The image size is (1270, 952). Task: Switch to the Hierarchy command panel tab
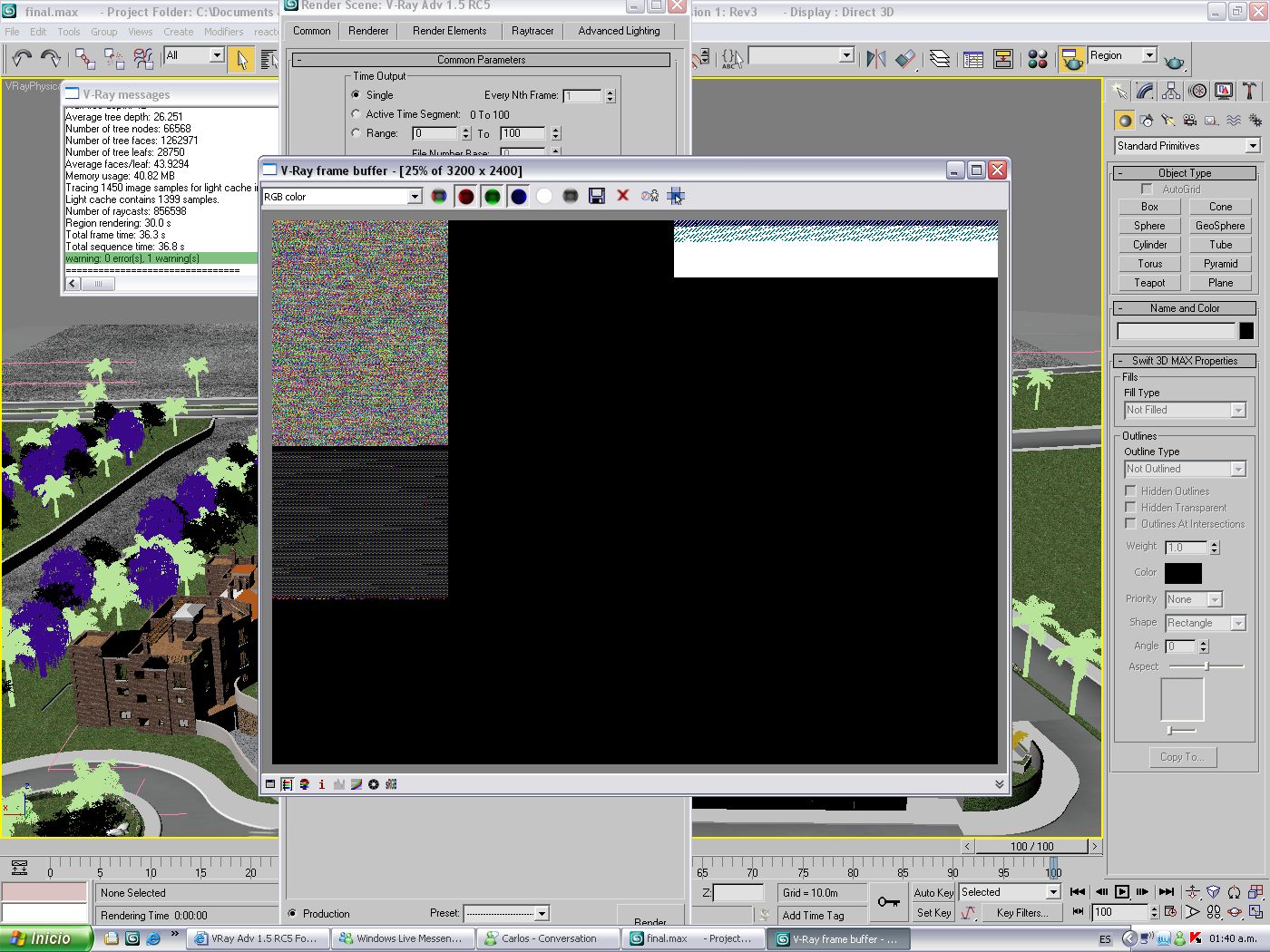point(1172,91)
